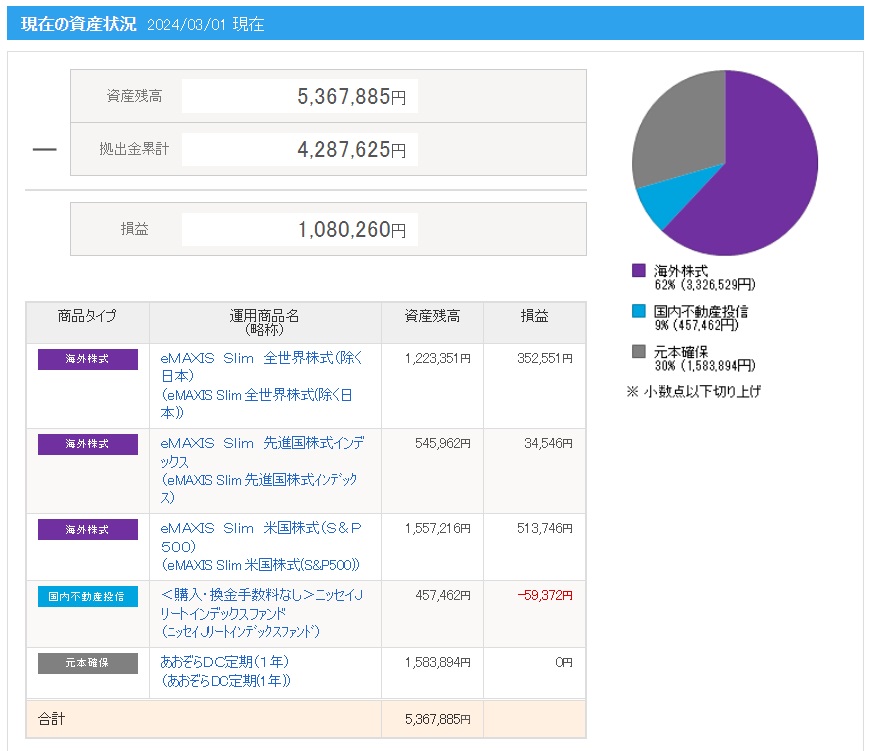Image resolution: width=871 pixels, height=751 pixels.
Task: Click the blue legend swatch for 国内不動産投信
Action: coord(639,312)
